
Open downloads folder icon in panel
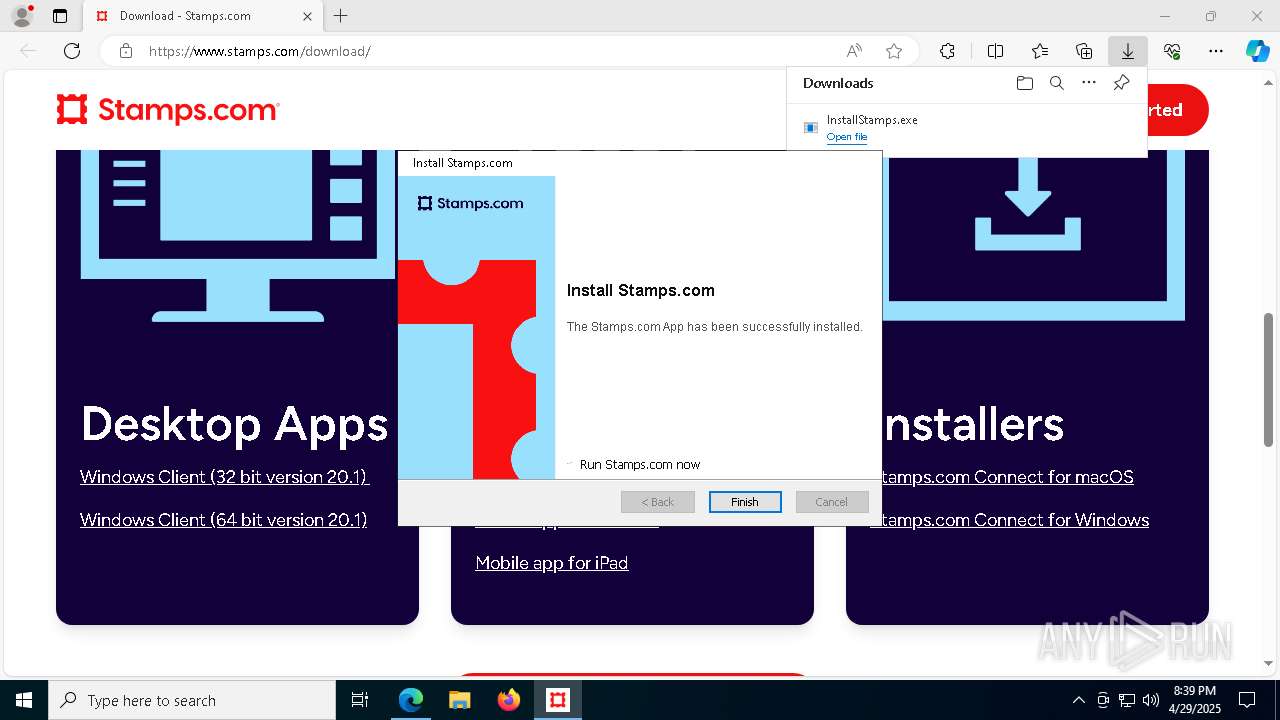pos(1024,83)
